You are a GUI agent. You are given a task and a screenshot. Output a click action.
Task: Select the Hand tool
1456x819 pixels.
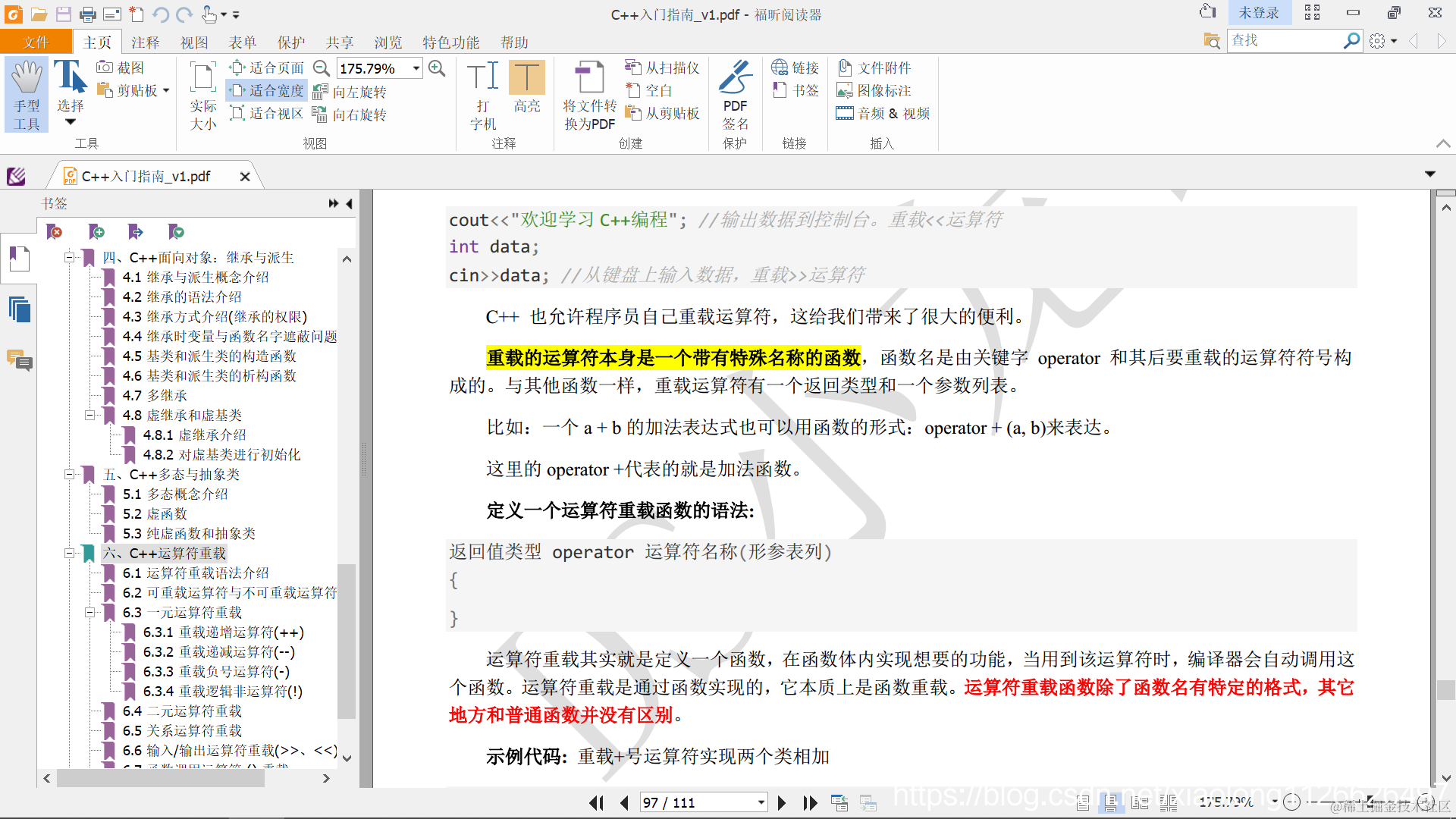27,94
